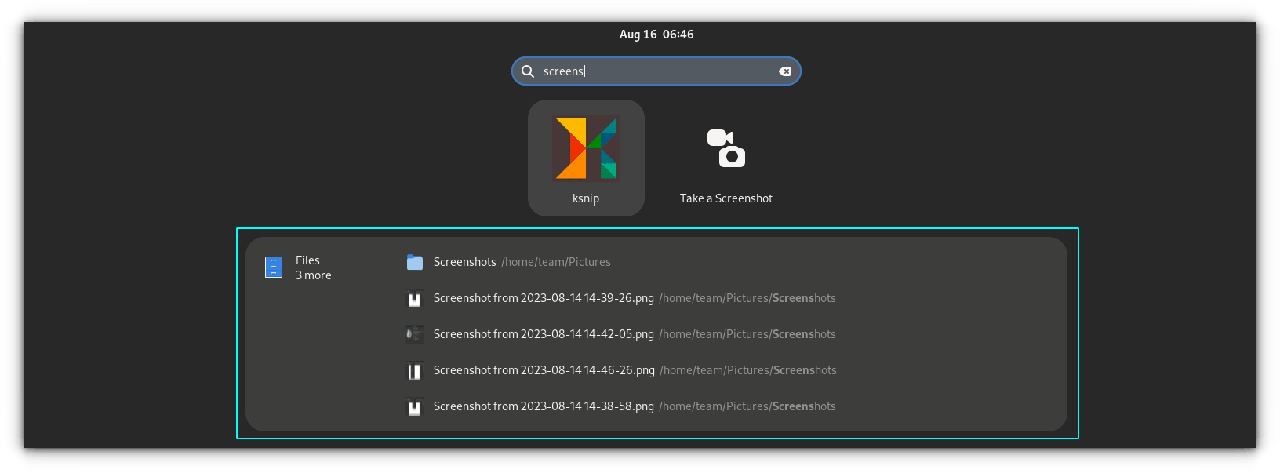Open the blue Screenshots folder icon
1280x473 pixels.
tap(415, 262)
